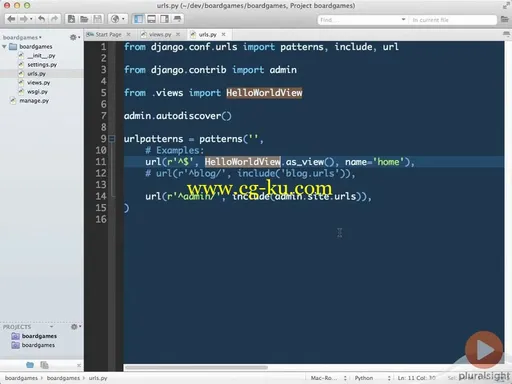Toggle the right pane visibility button
Viewport: 512px width, 384px height.
coord(164,19)
